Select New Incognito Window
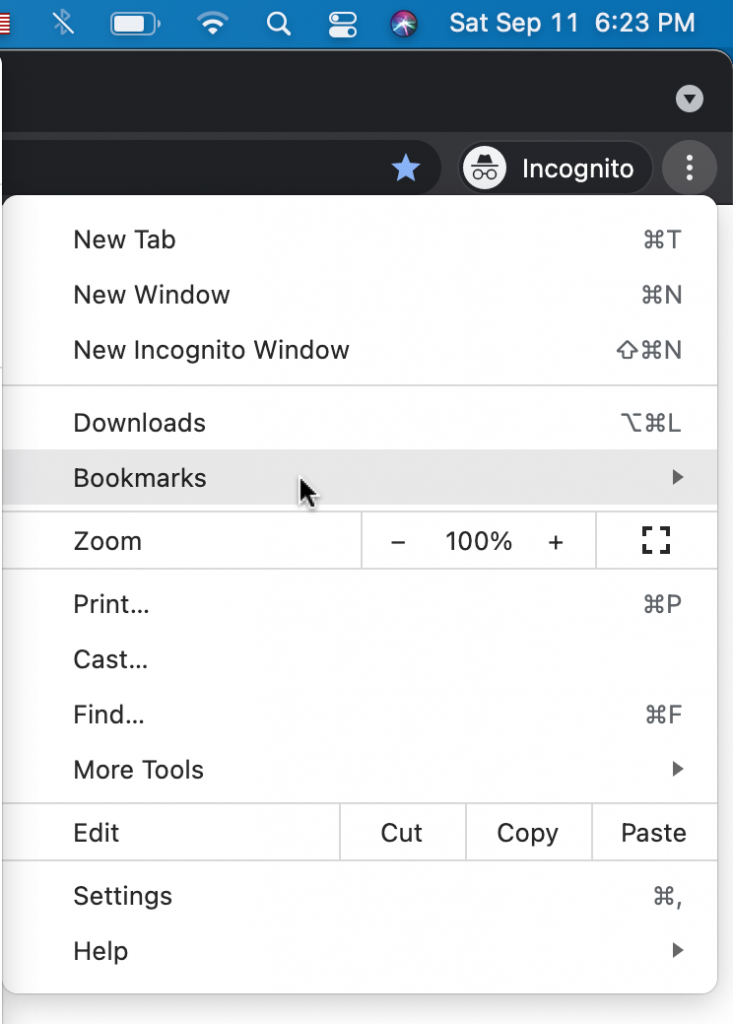 [211, 350]
